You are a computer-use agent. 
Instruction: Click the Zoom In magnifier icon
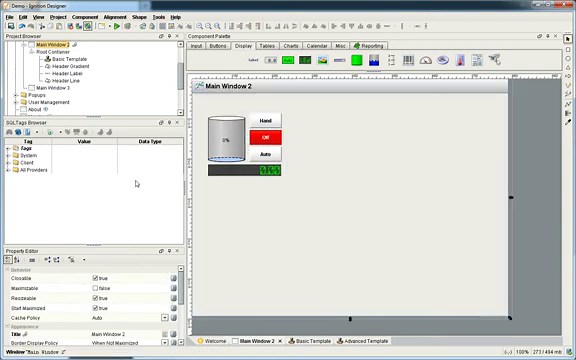[x=199, y=26]
